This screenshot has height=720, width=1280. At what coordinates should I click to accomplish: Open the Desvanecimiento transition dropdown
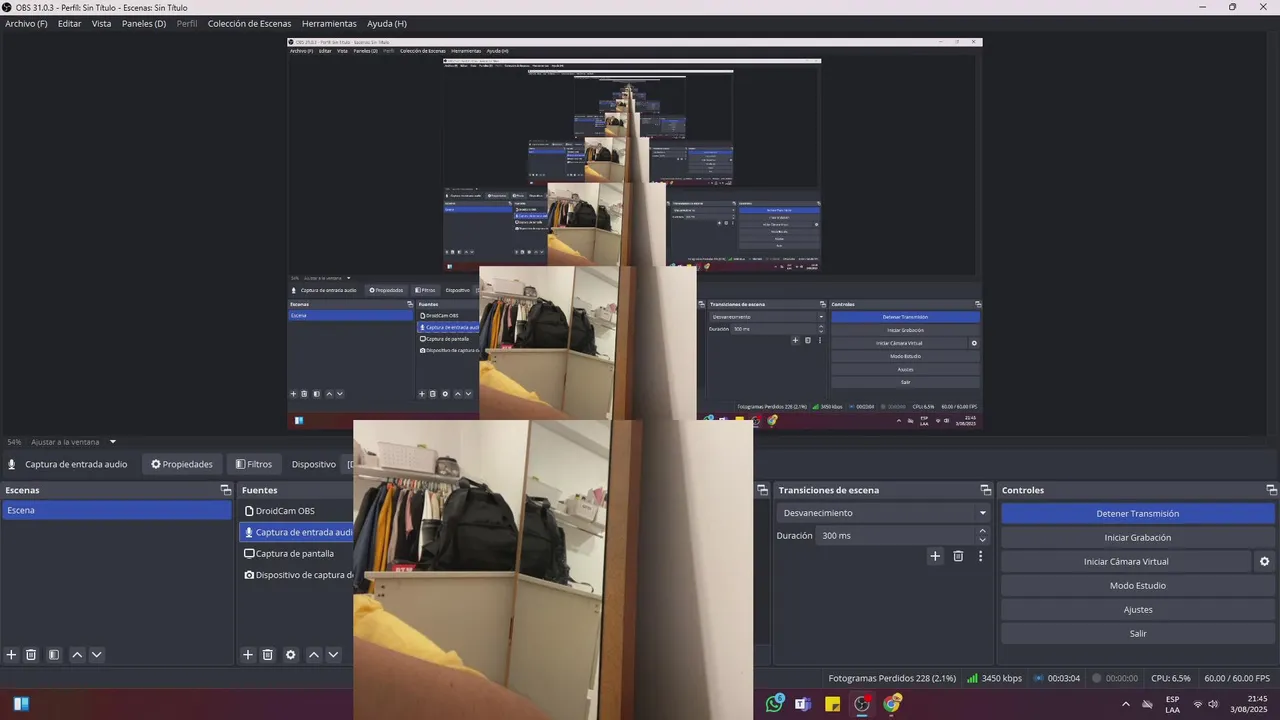pyautogui.click(x=884, y=513)
